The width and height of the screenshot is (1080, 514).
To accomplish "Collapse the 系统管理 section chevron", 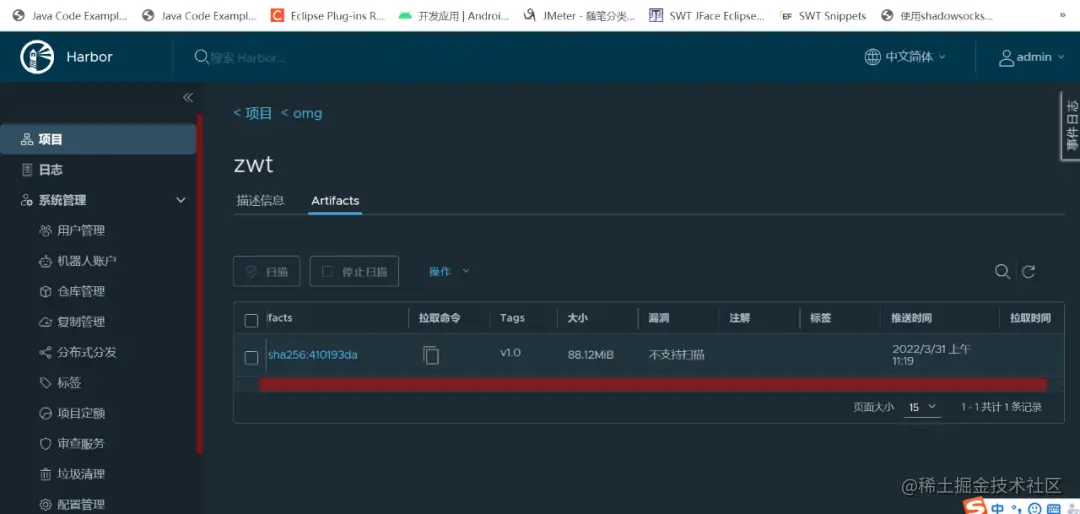I will [181, 201].
